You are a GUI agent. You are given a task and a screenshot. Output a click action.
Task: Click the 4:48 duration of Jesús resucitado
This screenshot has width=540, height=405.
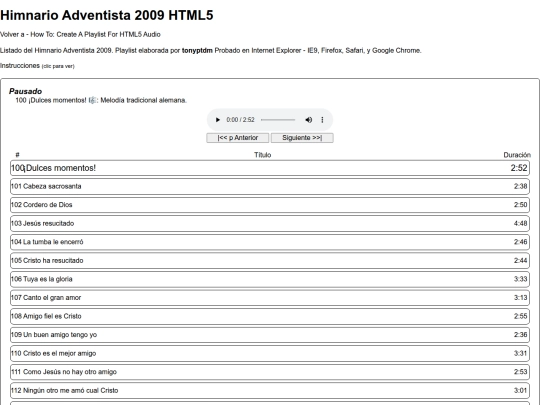(x=520, y=224)
